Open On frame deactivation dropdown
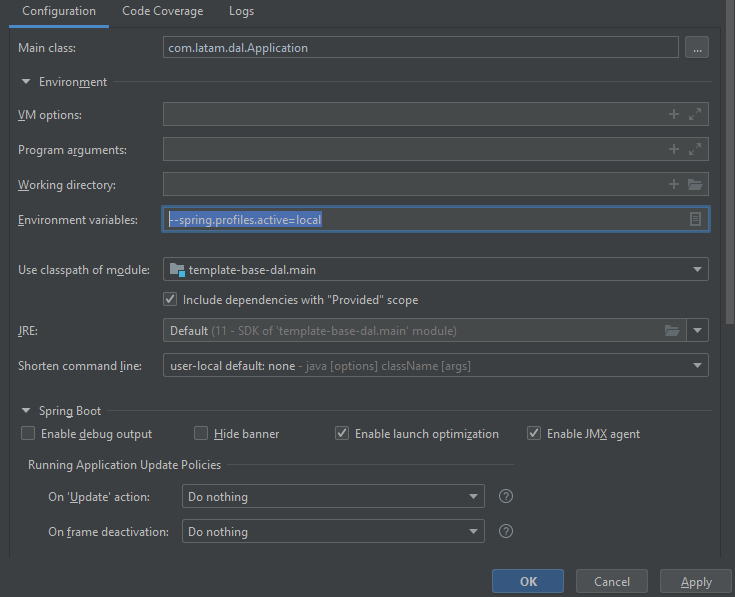 (x=333, y=531)
